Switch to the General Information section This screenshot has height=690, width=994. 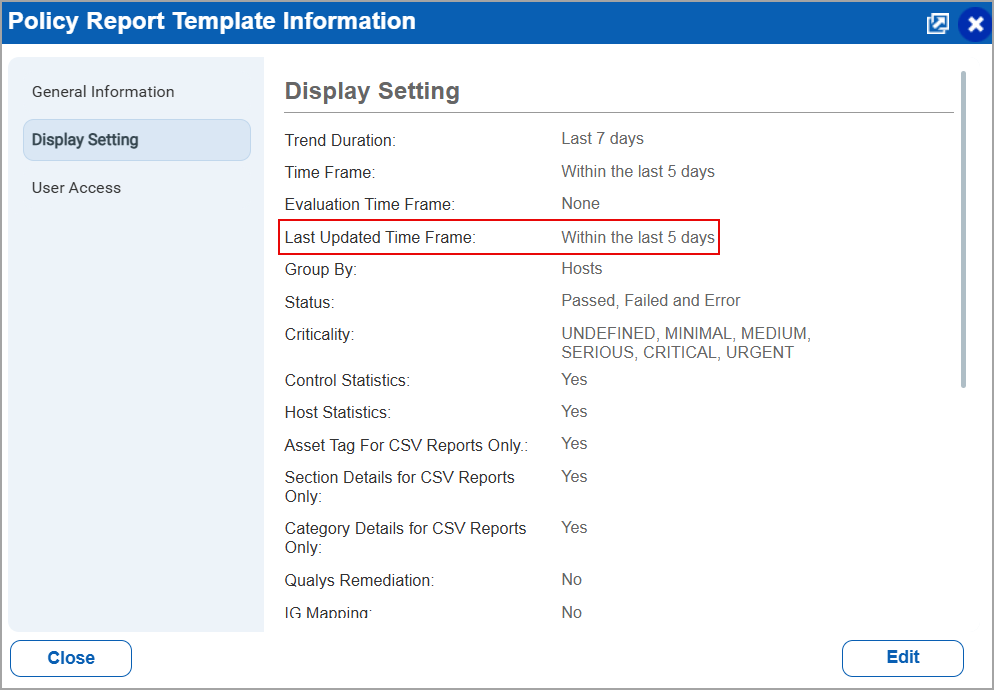tap(103, 91)
